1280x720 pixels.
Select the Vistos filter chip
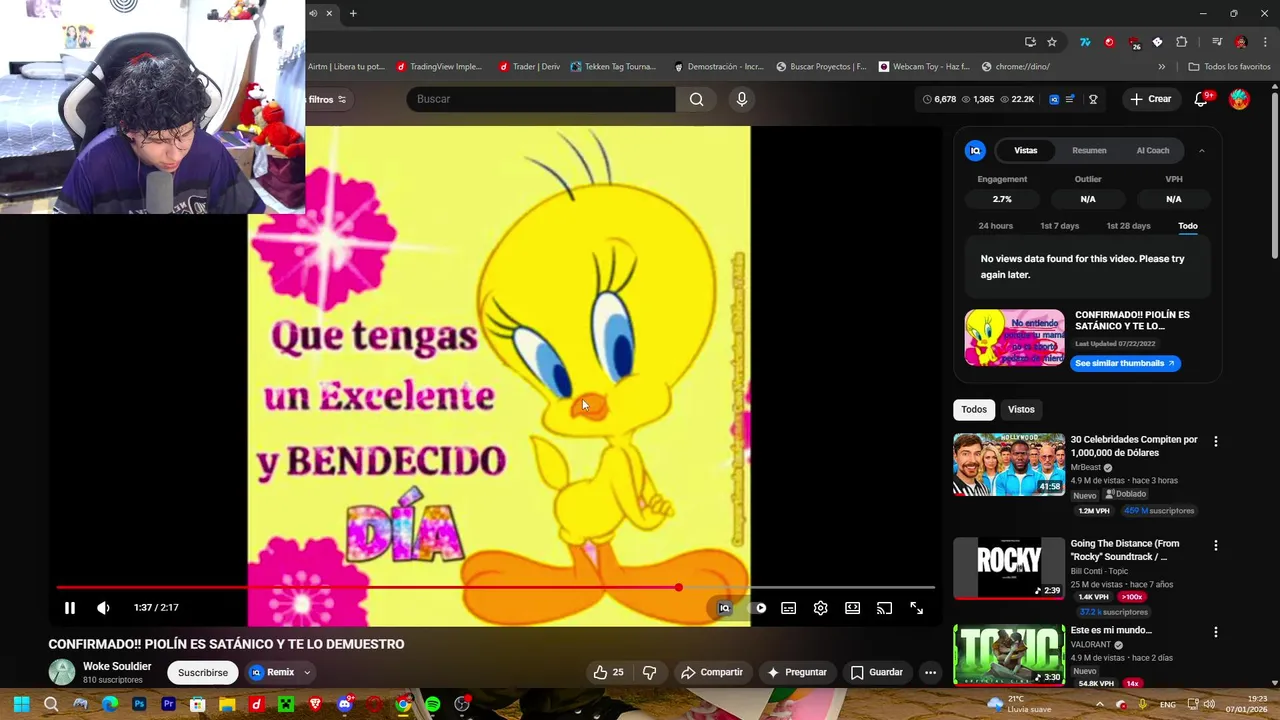[x=1021, y=409]
